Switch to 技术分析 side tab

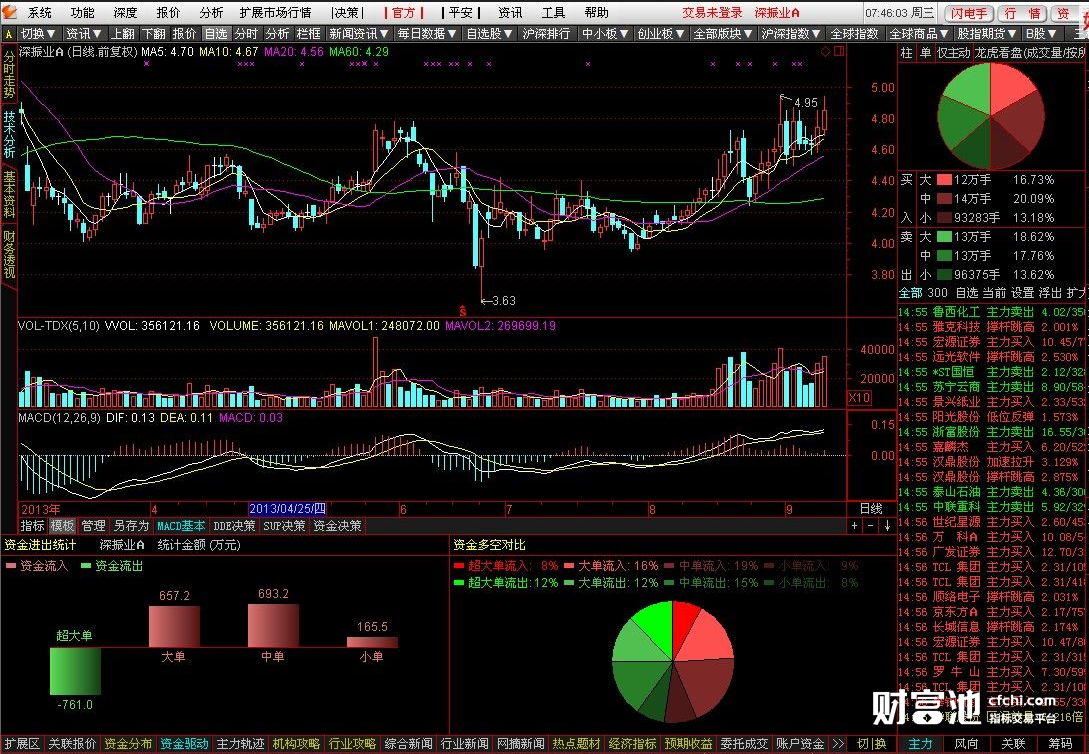click(x=9, y=134)
